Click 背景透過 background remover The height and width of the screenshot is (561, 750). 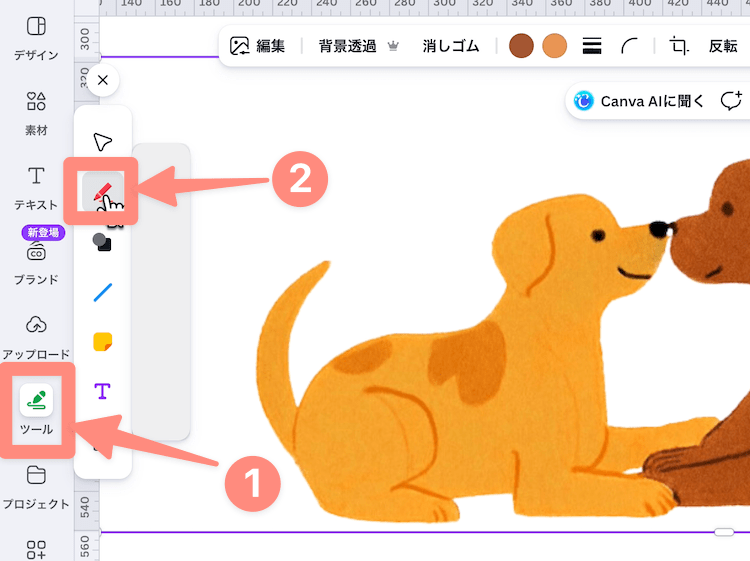click(348, 46)
